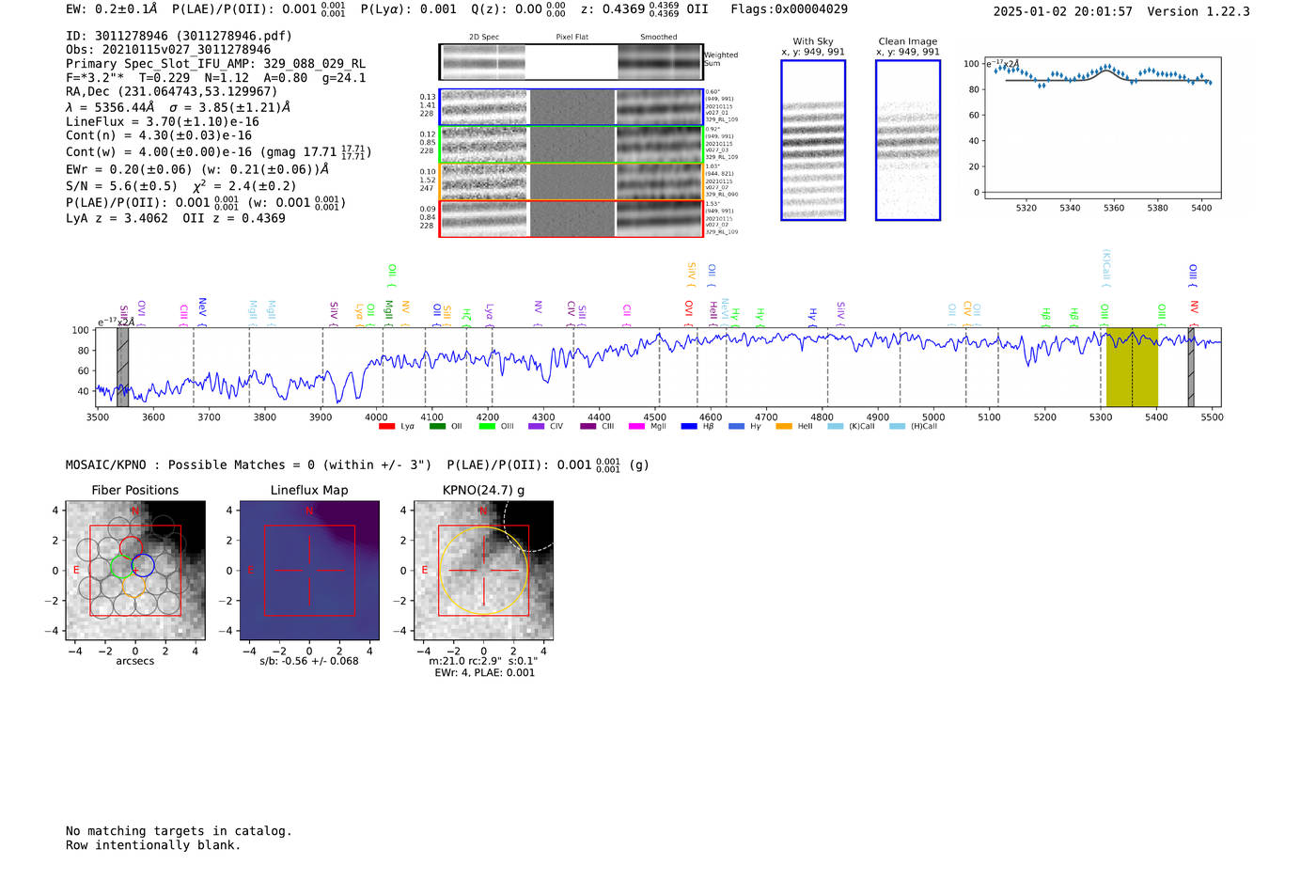1316x896 pixels.
Task: Click the yellow aperture circle in KPNO image
Action: [484, 571]
